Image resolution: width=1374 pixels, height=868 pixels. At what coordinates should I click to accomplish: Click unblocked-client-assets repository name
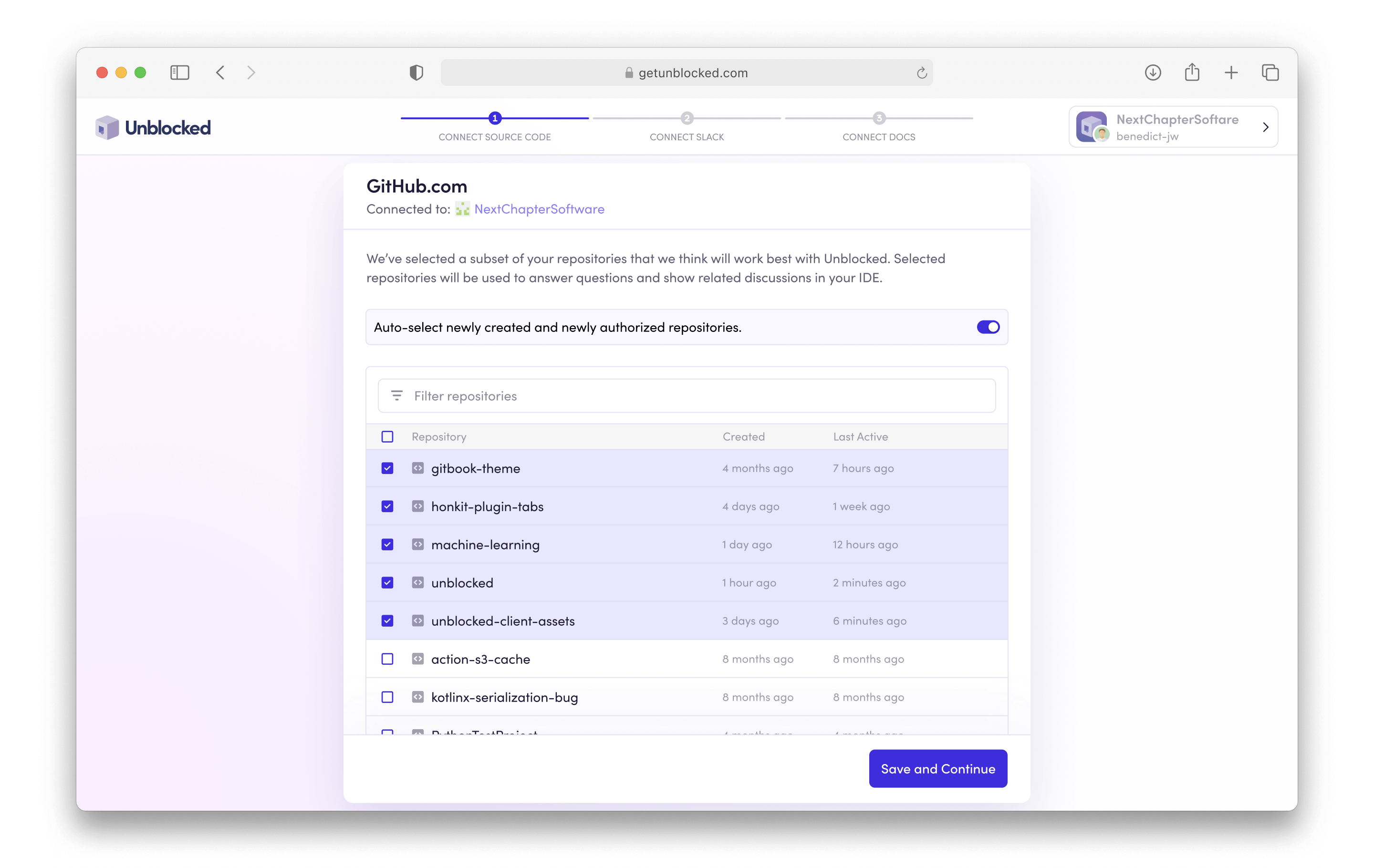(x=503, y=621)
